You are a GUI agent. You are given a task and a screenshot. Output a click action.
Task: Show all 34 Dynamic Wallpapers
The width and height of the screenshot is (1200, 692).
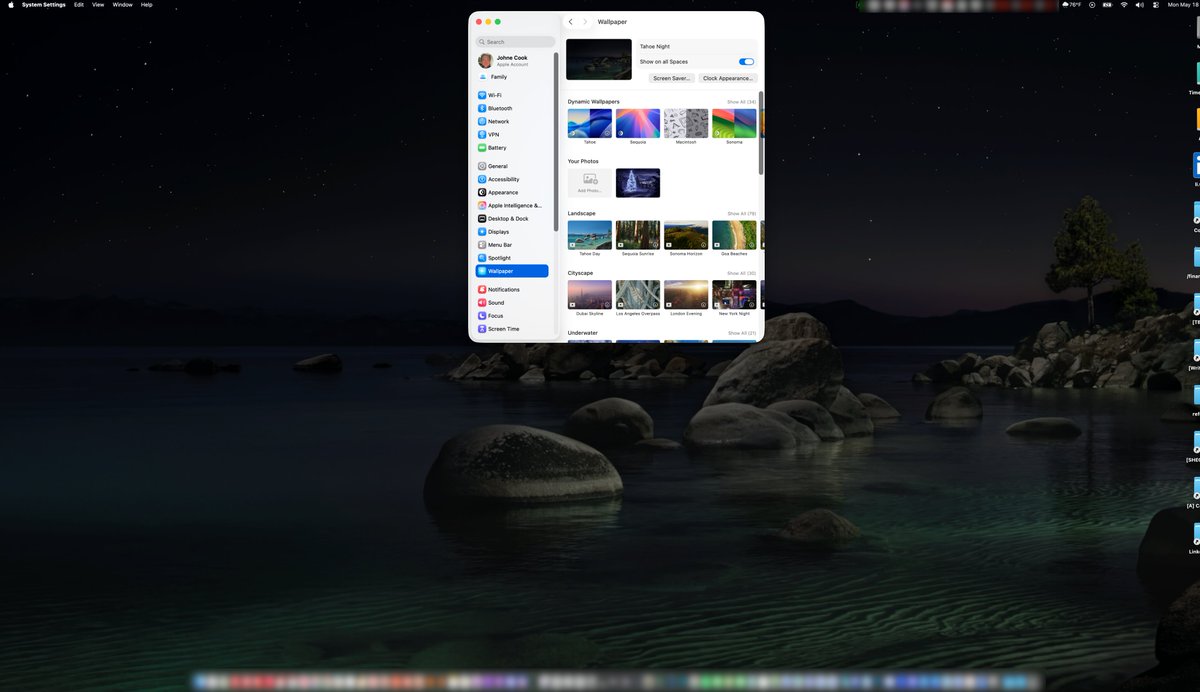[741, 102]
